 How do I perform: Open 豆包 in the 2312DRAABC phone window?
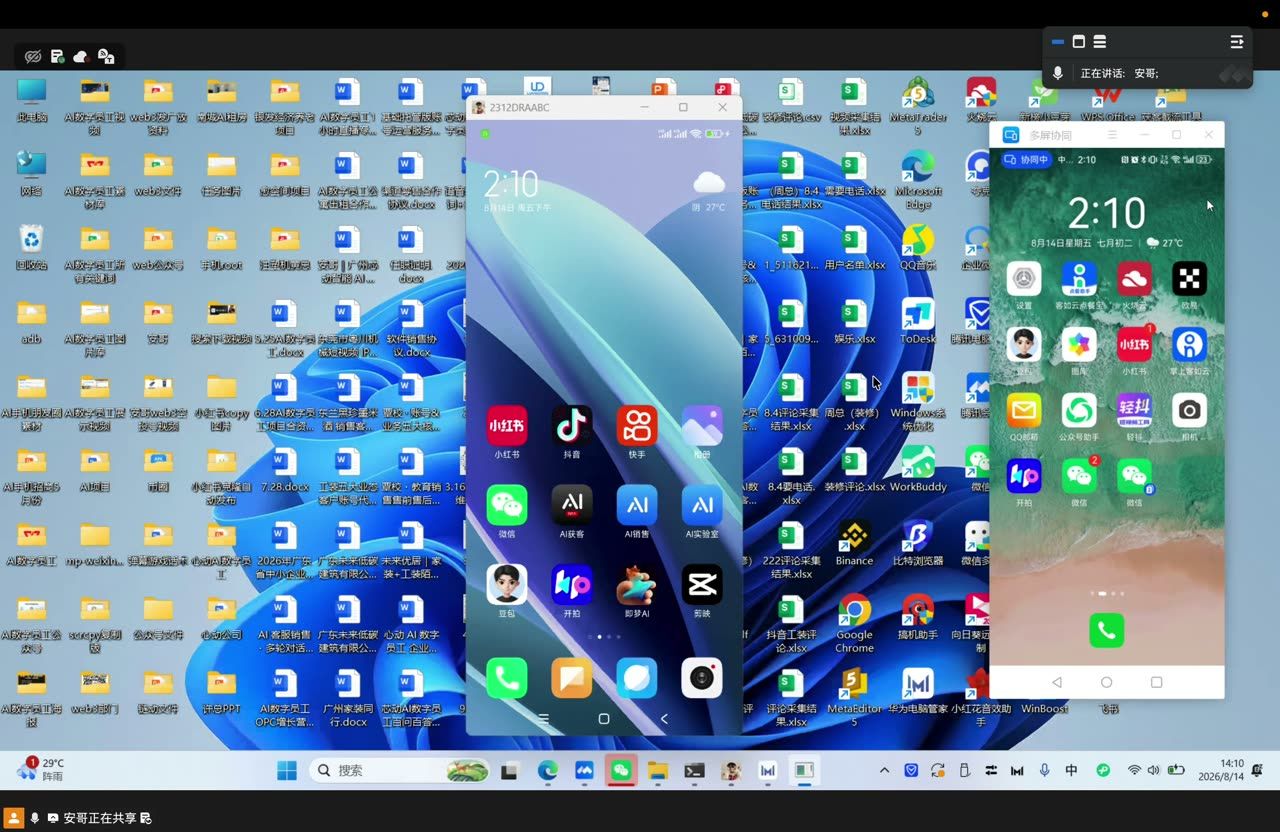(507, 584)
